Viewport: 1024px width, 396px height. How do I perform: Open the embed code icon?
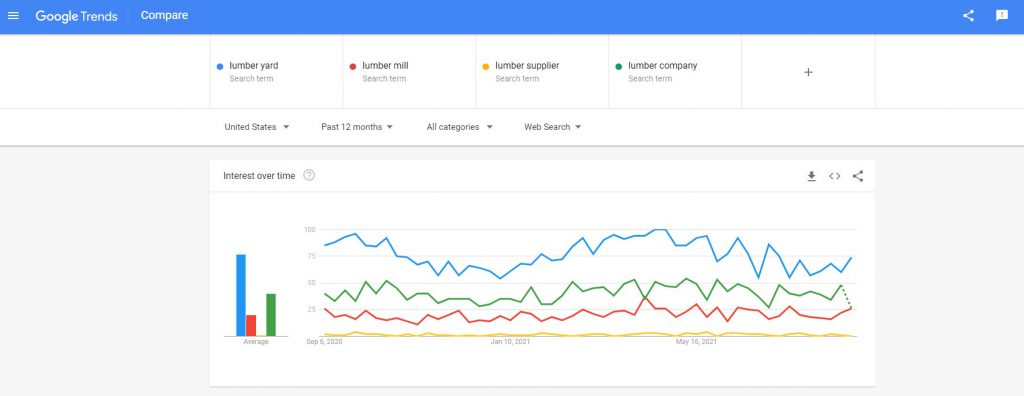835,176
